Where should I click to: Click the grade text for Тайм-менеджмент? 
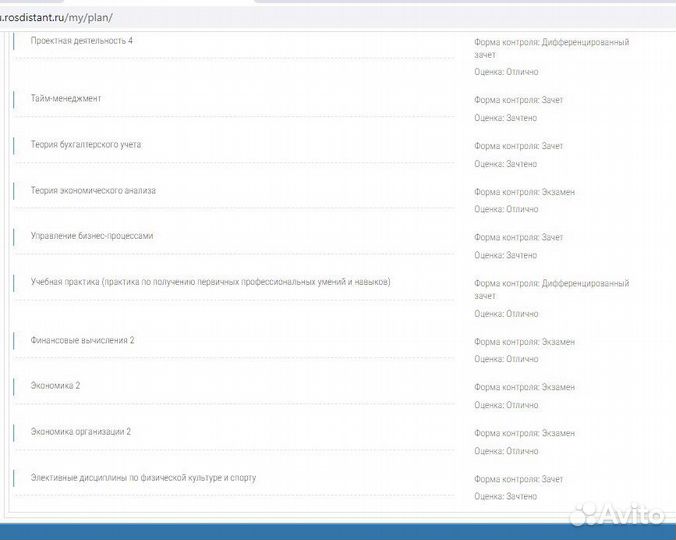coord(505,118)
